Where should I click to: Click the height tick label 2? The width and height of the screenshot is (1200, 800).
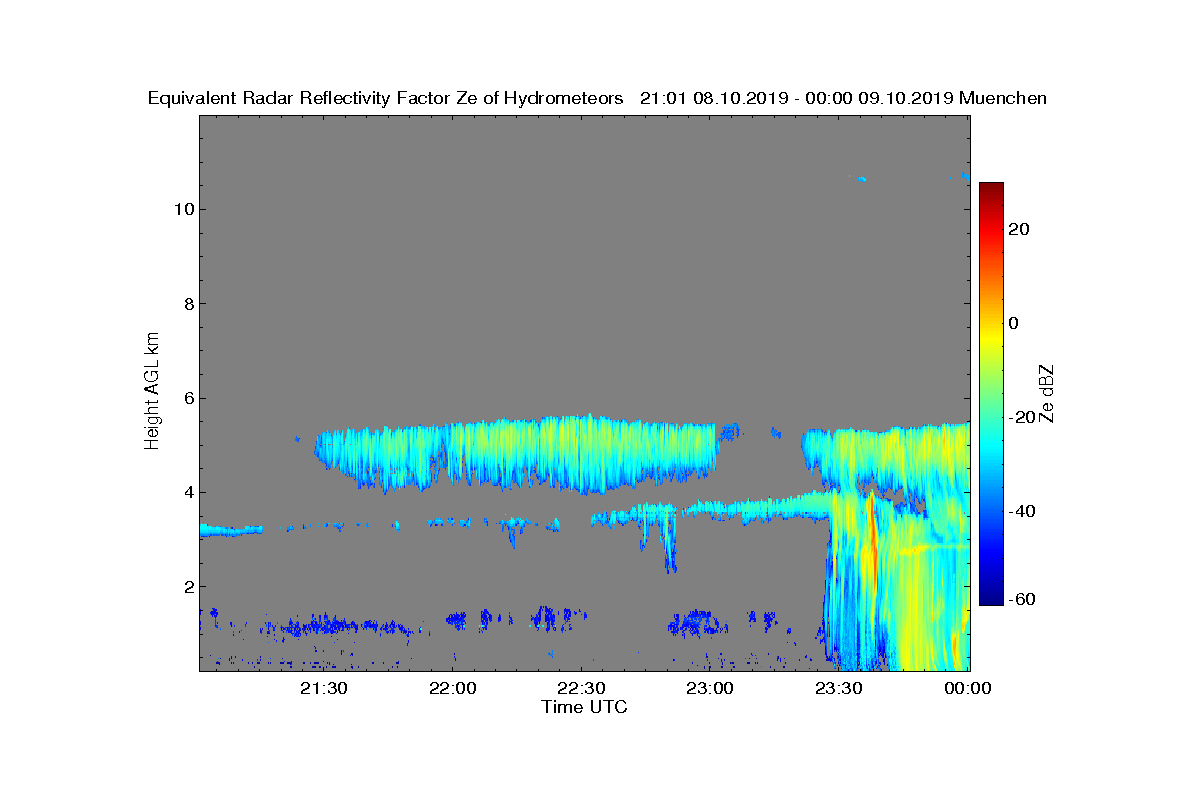[187, 587]
